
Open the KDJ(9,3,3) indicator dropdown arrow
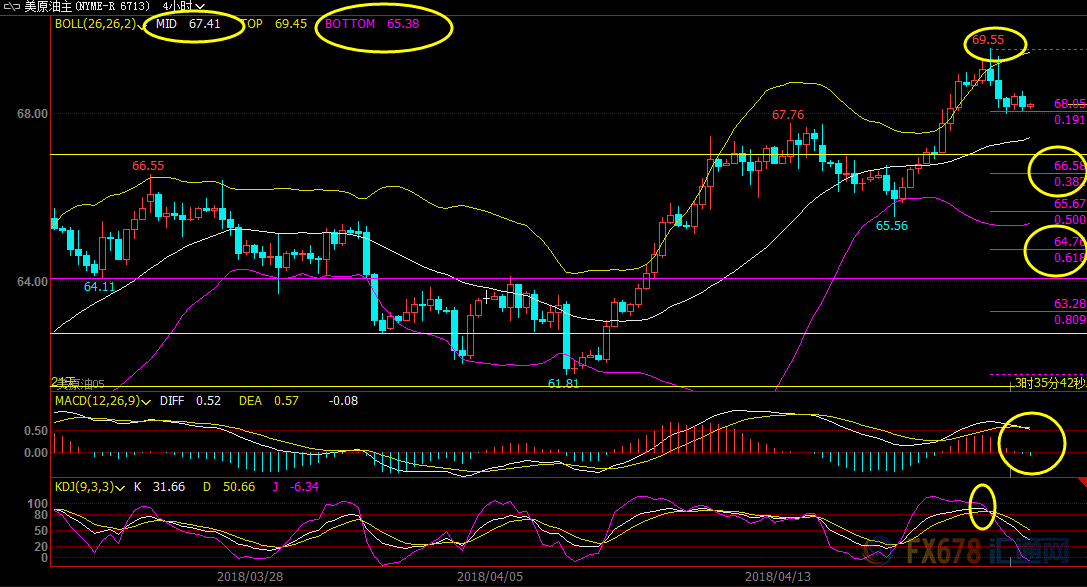pos(119,487)
